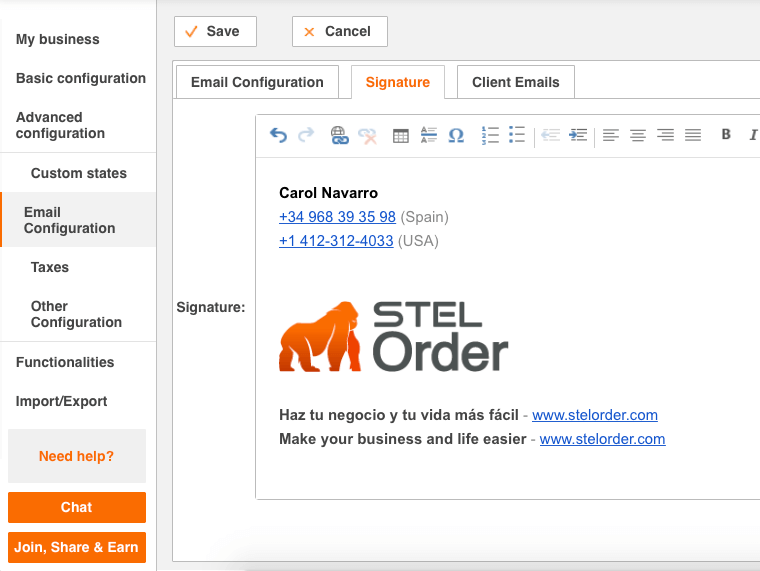Cancel the signature changes
Viewport: 760px width, 571px height.
340,32
